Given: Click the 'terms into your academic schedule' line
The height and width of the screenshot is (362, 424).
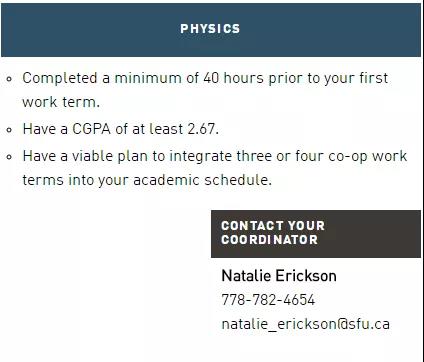Looking at the screenshot, I should (147, 180).
